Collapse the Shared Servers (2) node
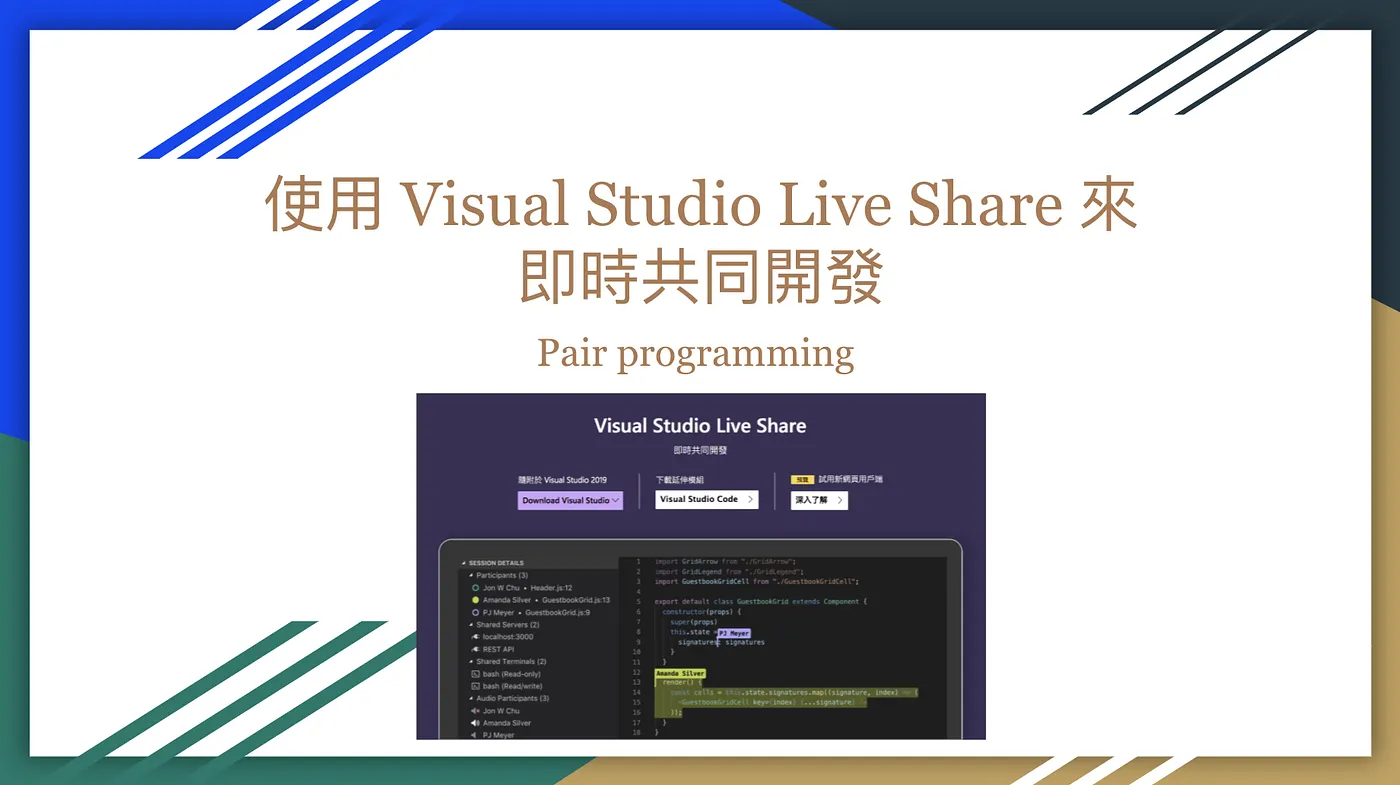1400x785 pixels. click(x=471, y=625)
